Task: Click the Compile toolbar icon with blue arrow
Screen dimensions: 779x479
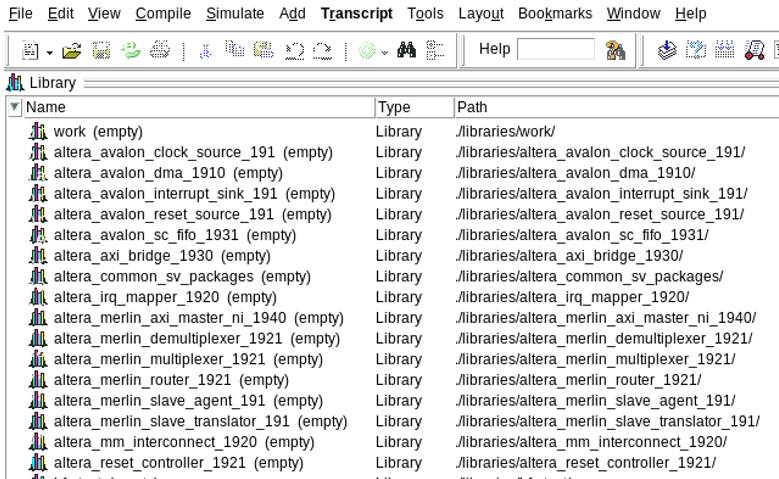Action: [x=667, y=50]
